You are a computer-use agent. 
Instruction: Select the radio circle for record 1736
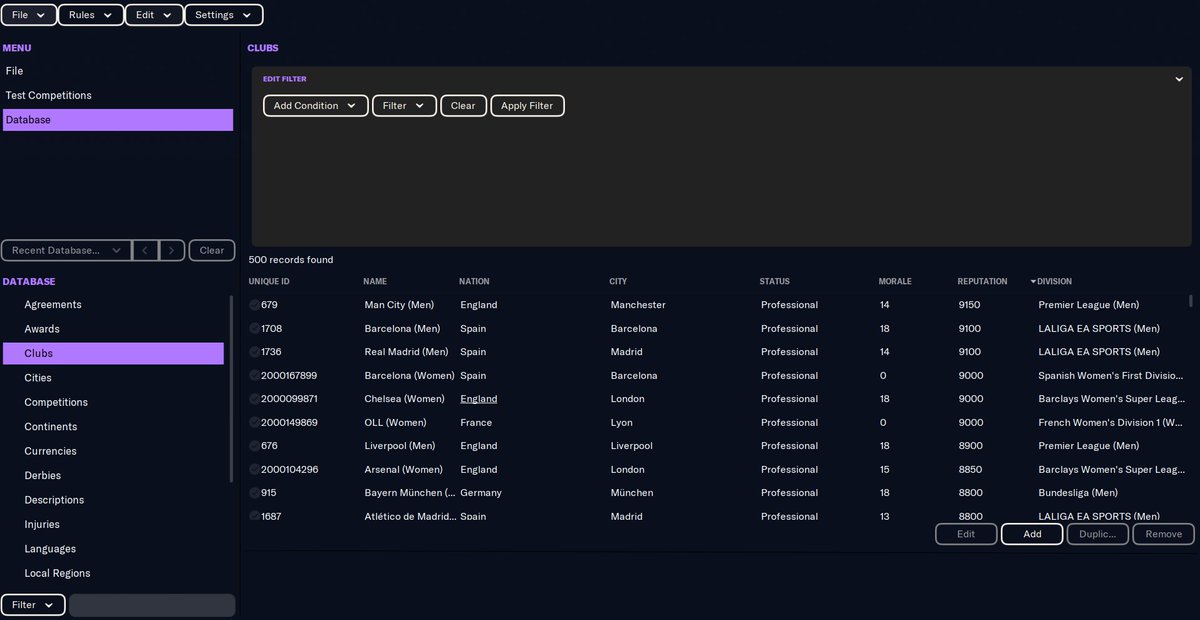point(254,352)
